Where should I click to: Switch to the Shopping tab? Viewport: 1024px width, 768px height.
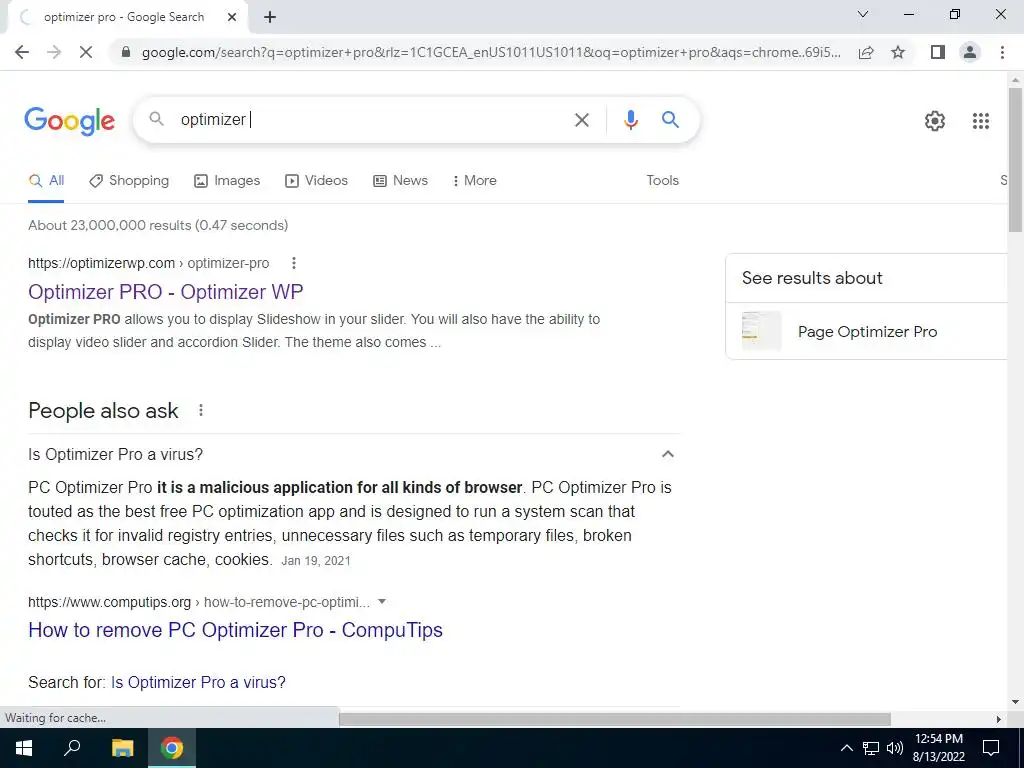pyautogui.click(x=129, y=181)
